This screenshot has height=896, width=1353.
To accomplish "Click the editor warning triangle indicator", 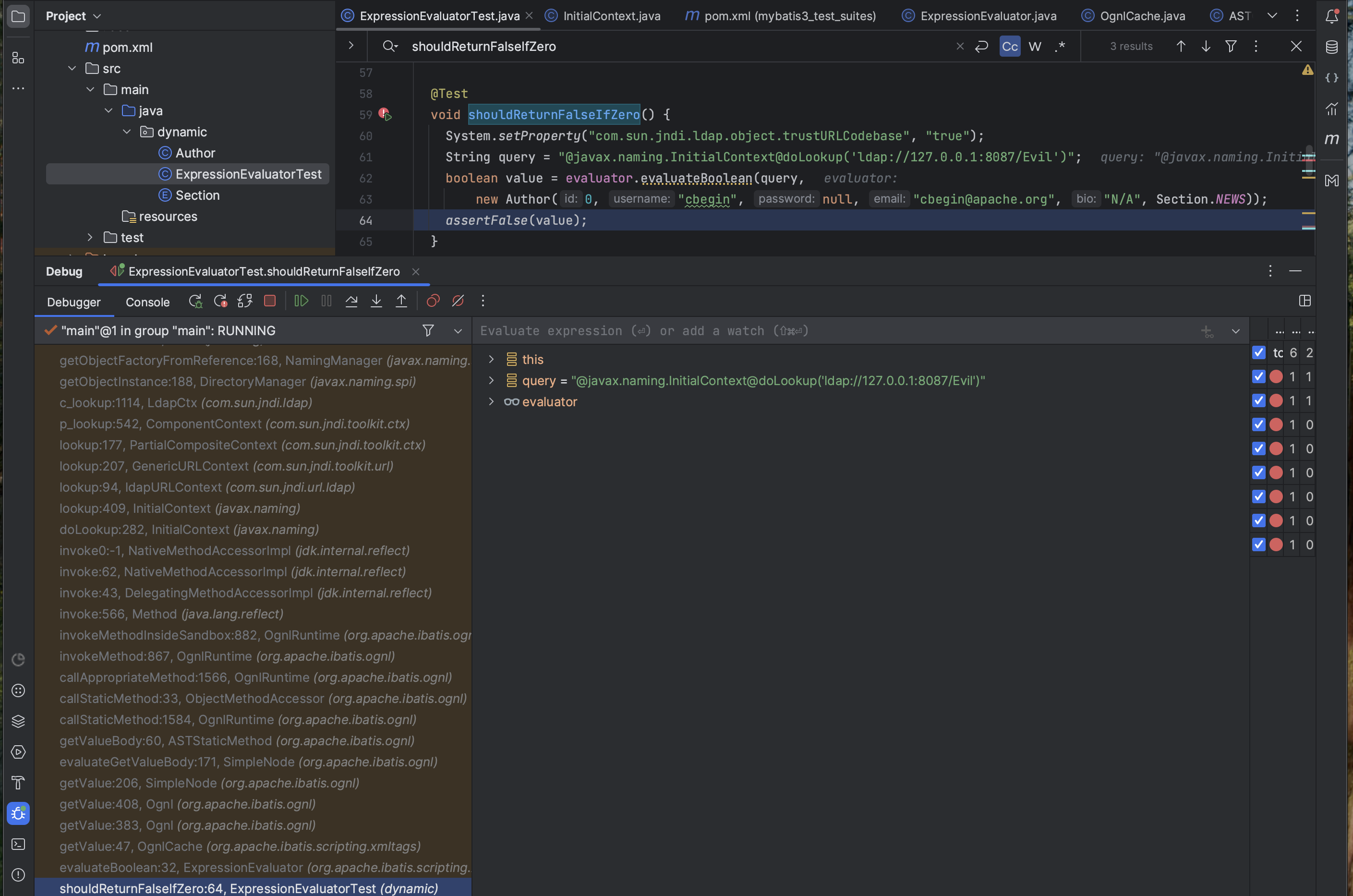I will [1307, 70].
